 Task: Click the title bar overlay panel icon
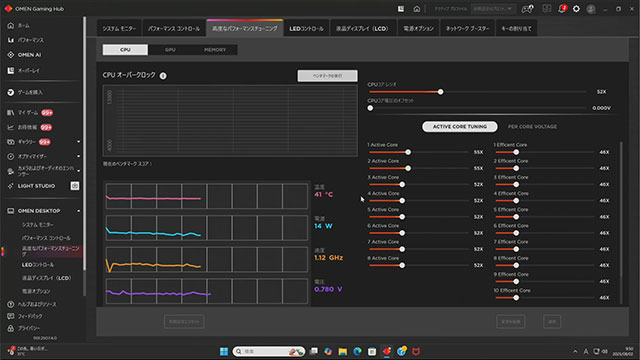(401, 9)
